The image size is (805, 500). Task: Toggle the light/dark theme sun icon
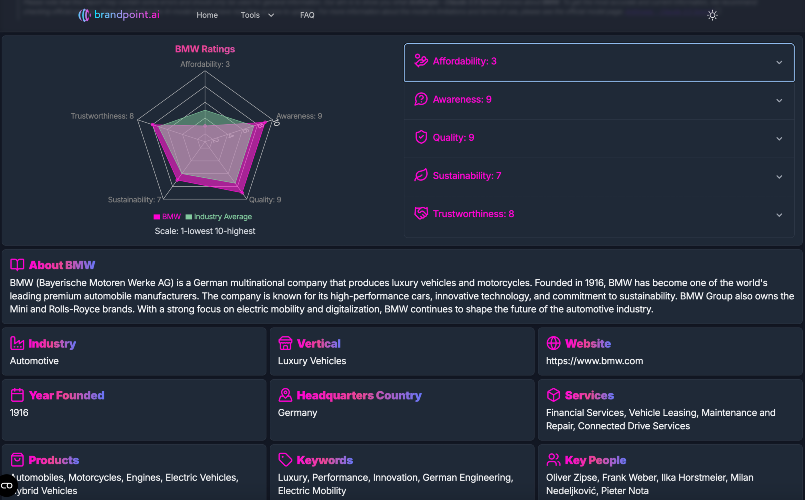[712, 15]
